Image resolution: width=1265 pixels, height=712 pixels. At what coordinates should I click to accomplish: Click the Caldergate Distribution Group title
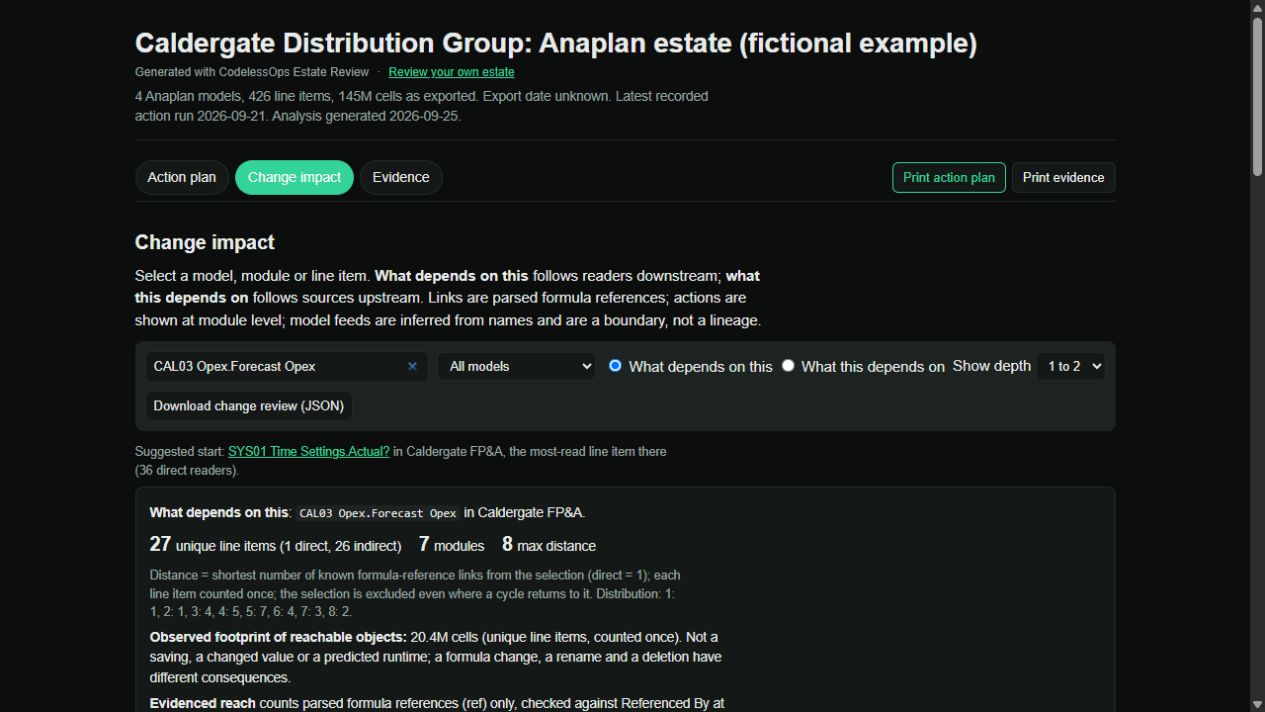tap(556, 43)
